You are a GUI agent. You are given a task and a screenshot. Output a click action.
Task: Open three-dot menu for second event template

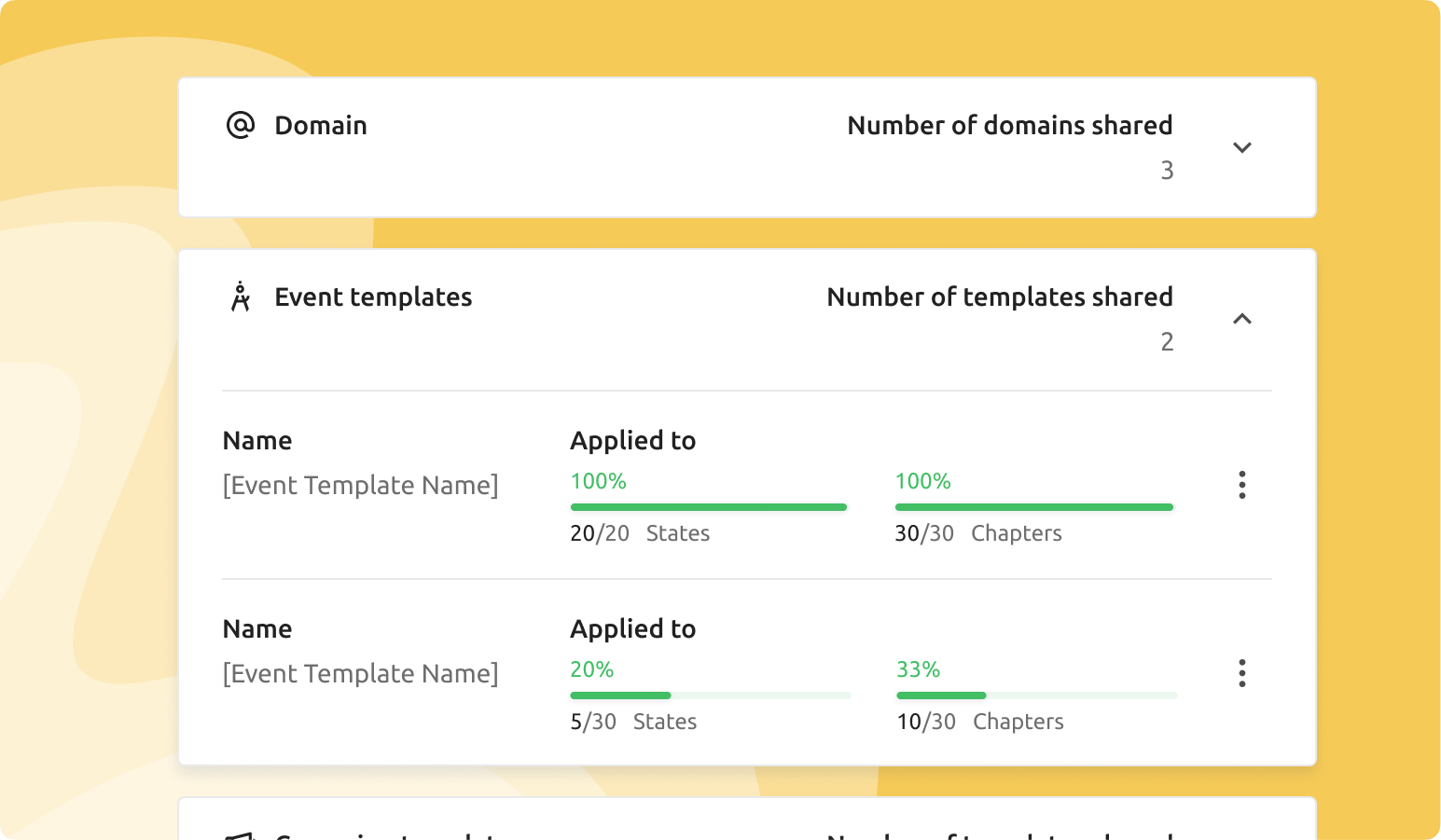pos(1241,673)
